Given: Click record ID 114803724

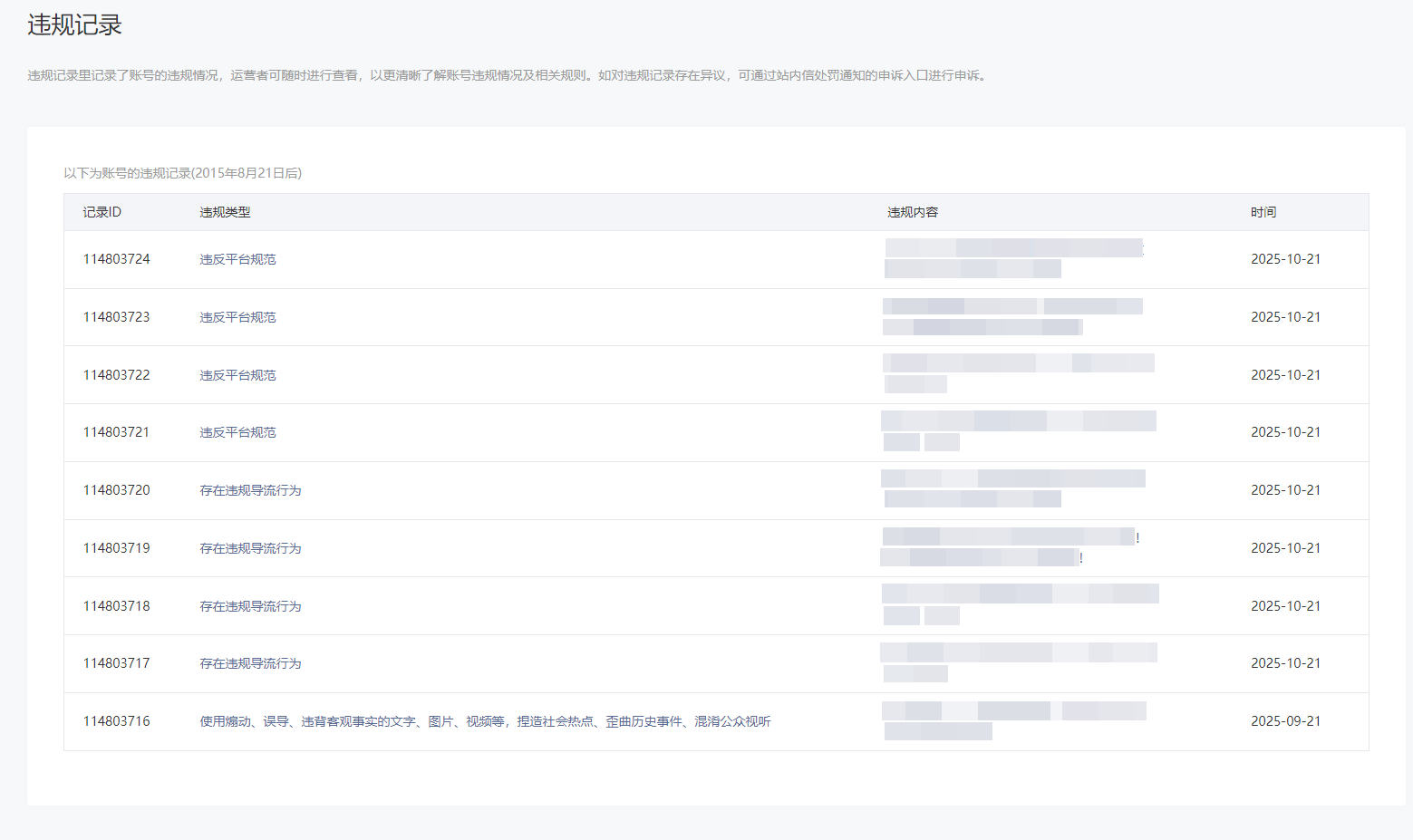Looking at the screenshot, I should coord(116,259).
